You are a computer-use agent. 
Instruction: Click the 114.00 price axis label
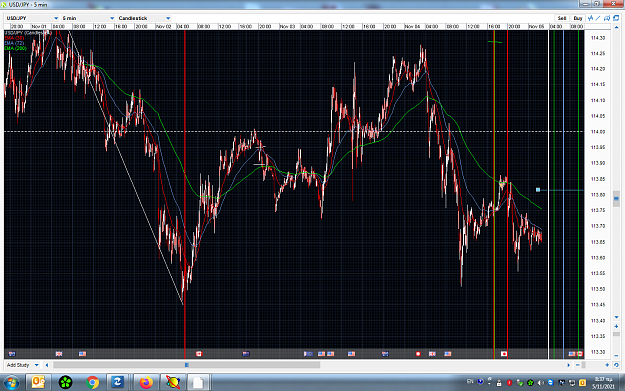[x=598, y=132]
